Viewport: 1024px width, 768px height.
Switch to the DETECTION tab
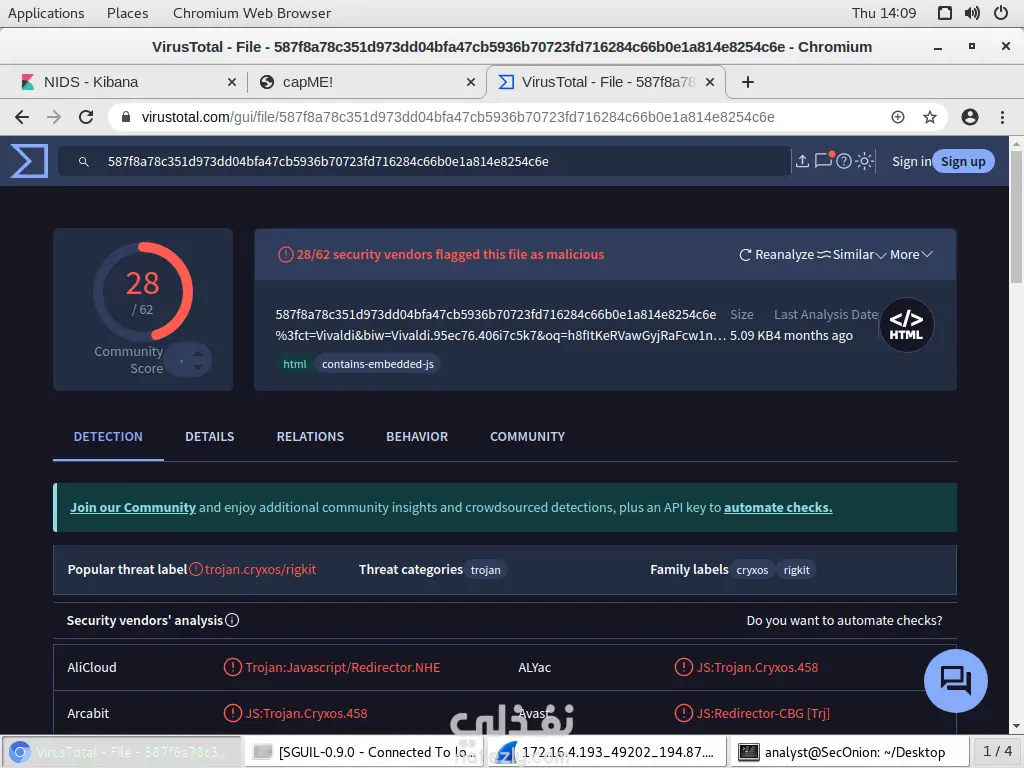click(108, 436)
